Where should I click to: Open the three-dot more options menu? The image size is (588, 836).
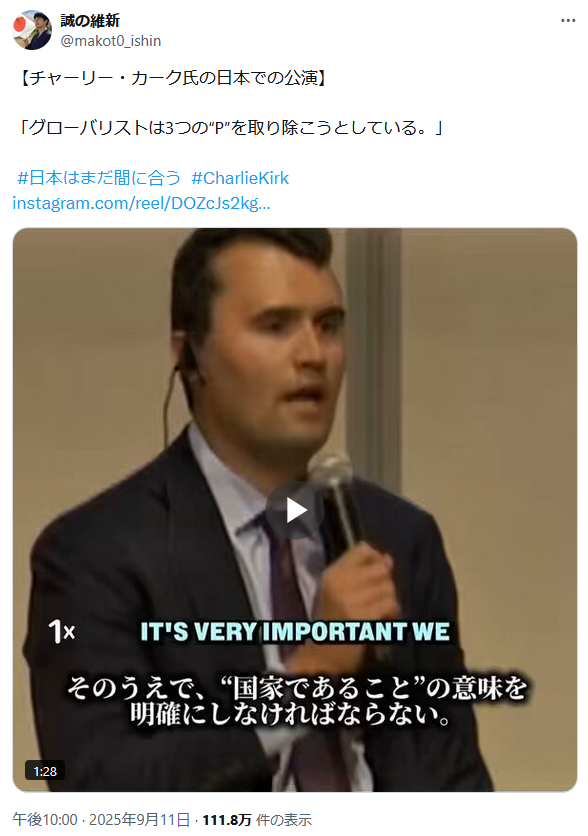coord(568,21)
